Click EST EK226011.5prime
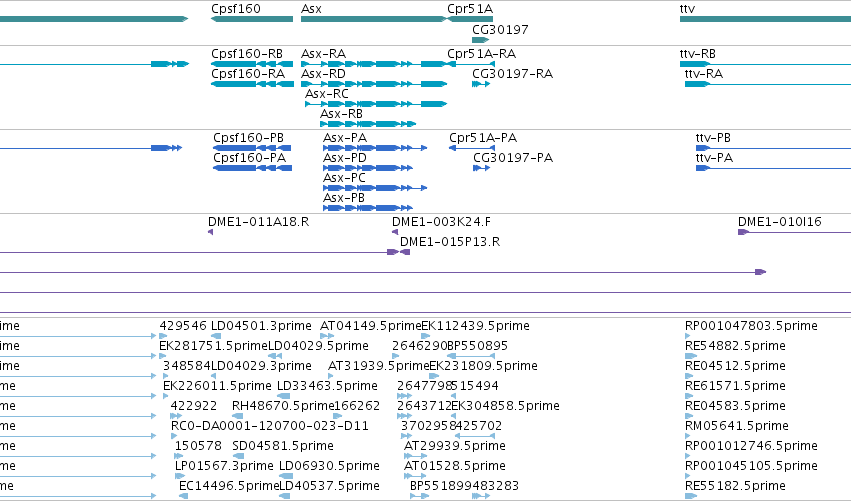 pos(217,386)
